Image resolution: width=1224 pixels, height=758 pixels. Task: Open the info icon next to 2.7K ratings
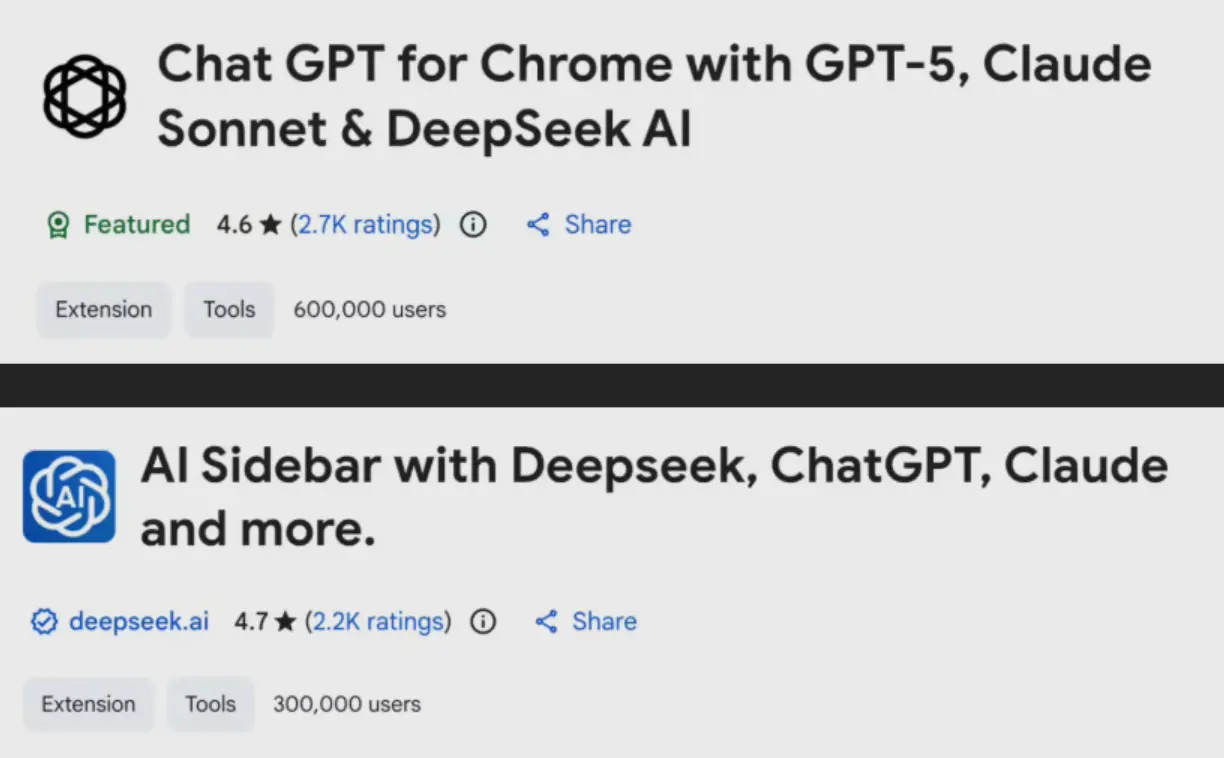(473, 225)
